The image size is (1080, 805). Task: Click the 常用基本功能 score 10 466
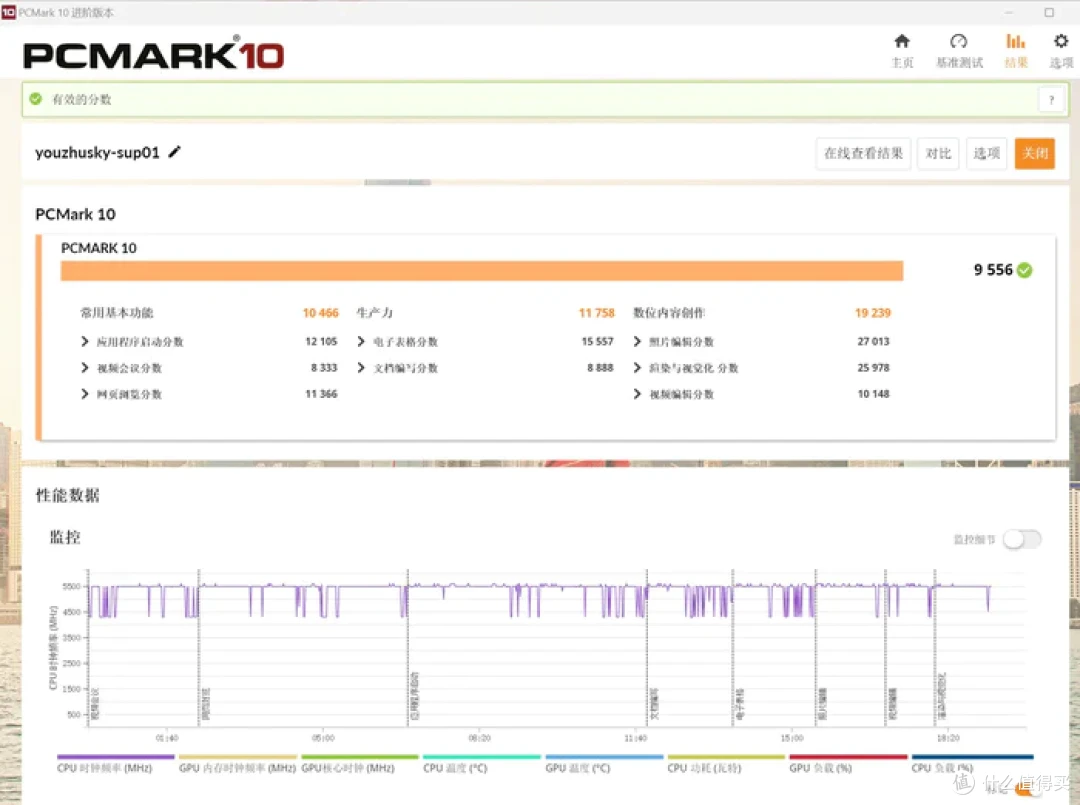(x=320, y=313)
